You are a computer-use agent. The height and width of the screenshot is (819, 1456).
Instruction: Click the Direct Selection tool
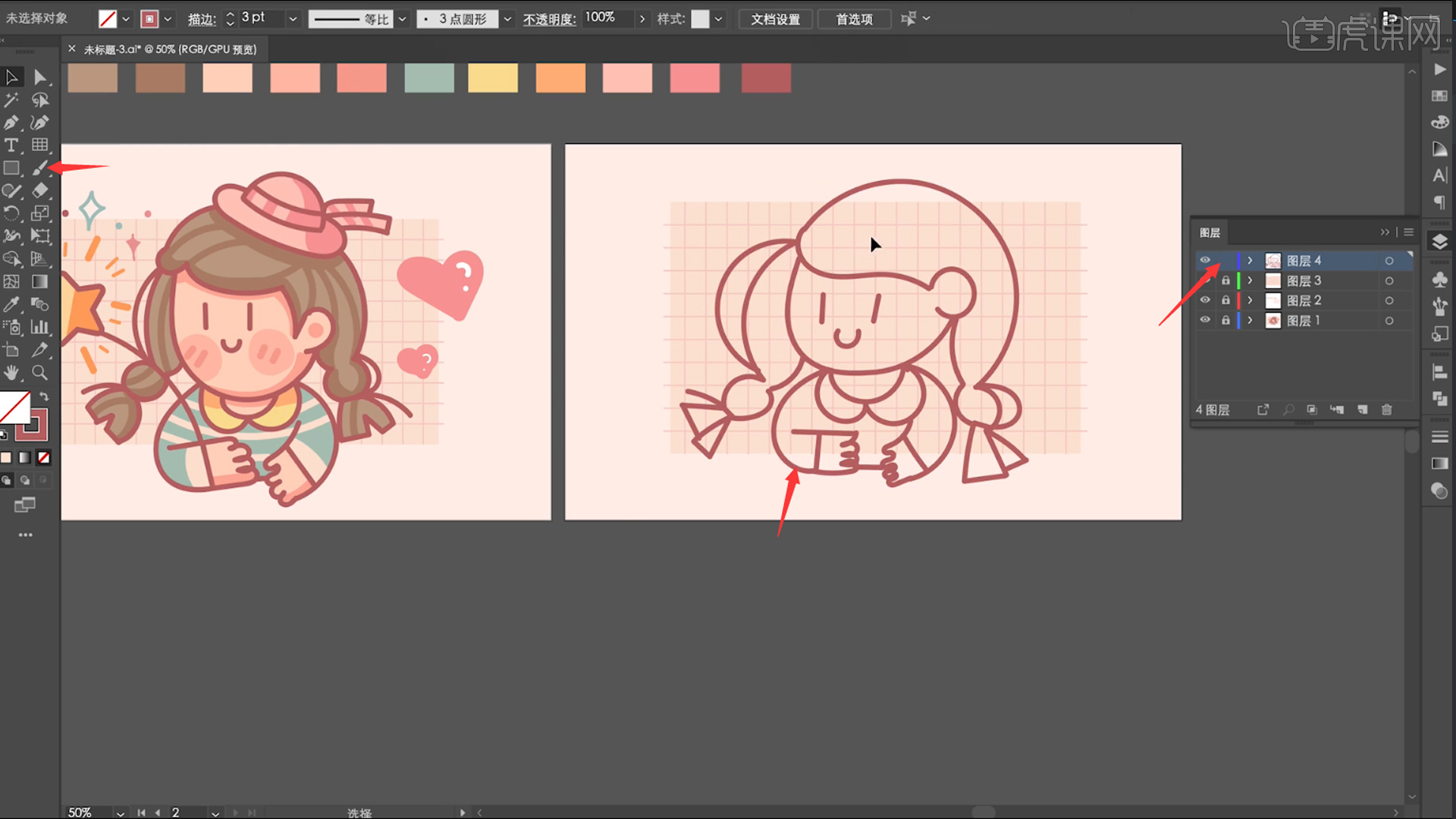39,77
